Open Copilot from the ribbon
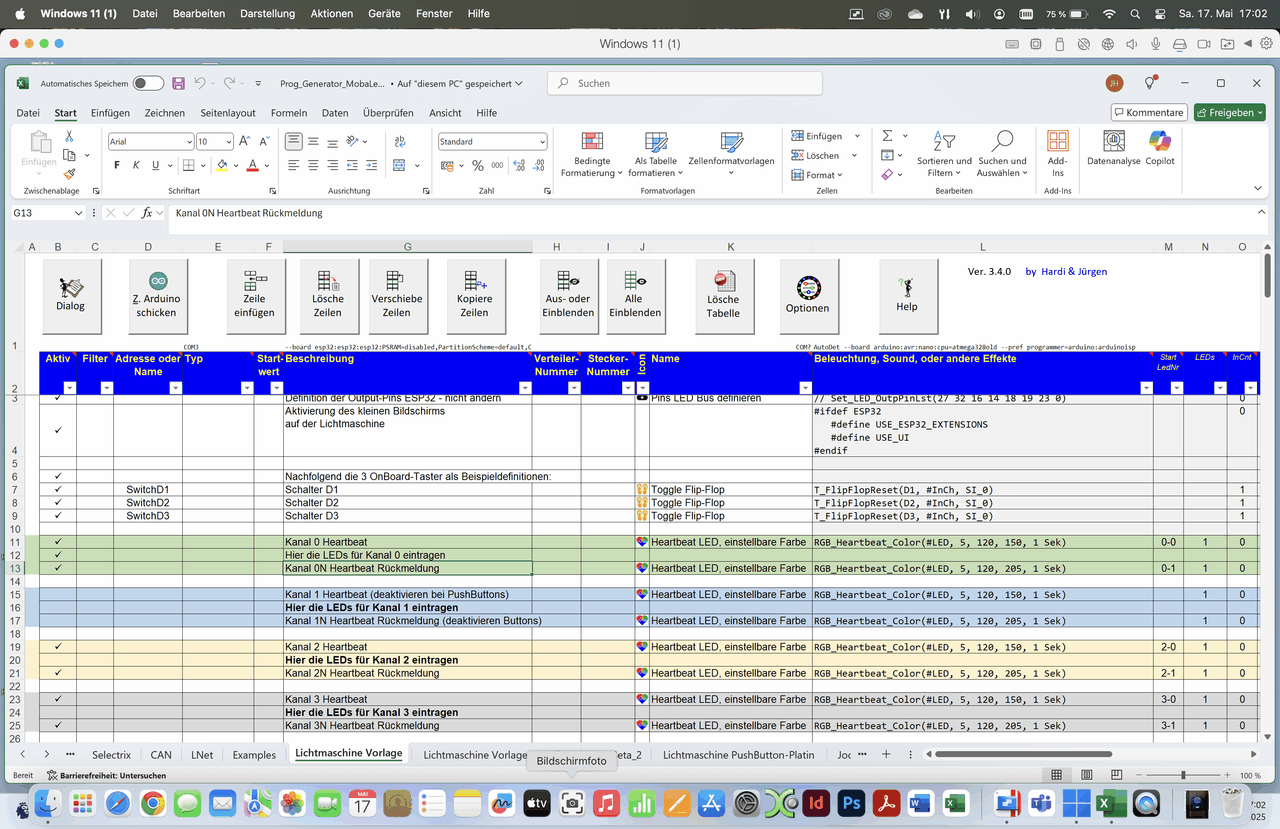 pos(1160,142)
